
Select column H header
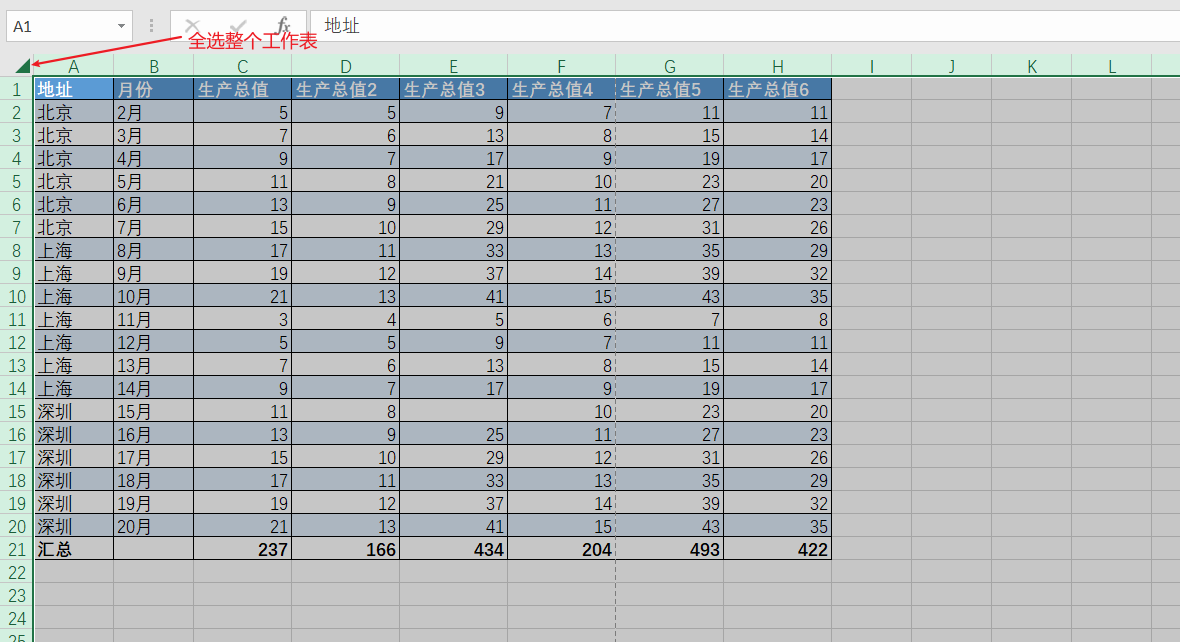pos(777,66)
